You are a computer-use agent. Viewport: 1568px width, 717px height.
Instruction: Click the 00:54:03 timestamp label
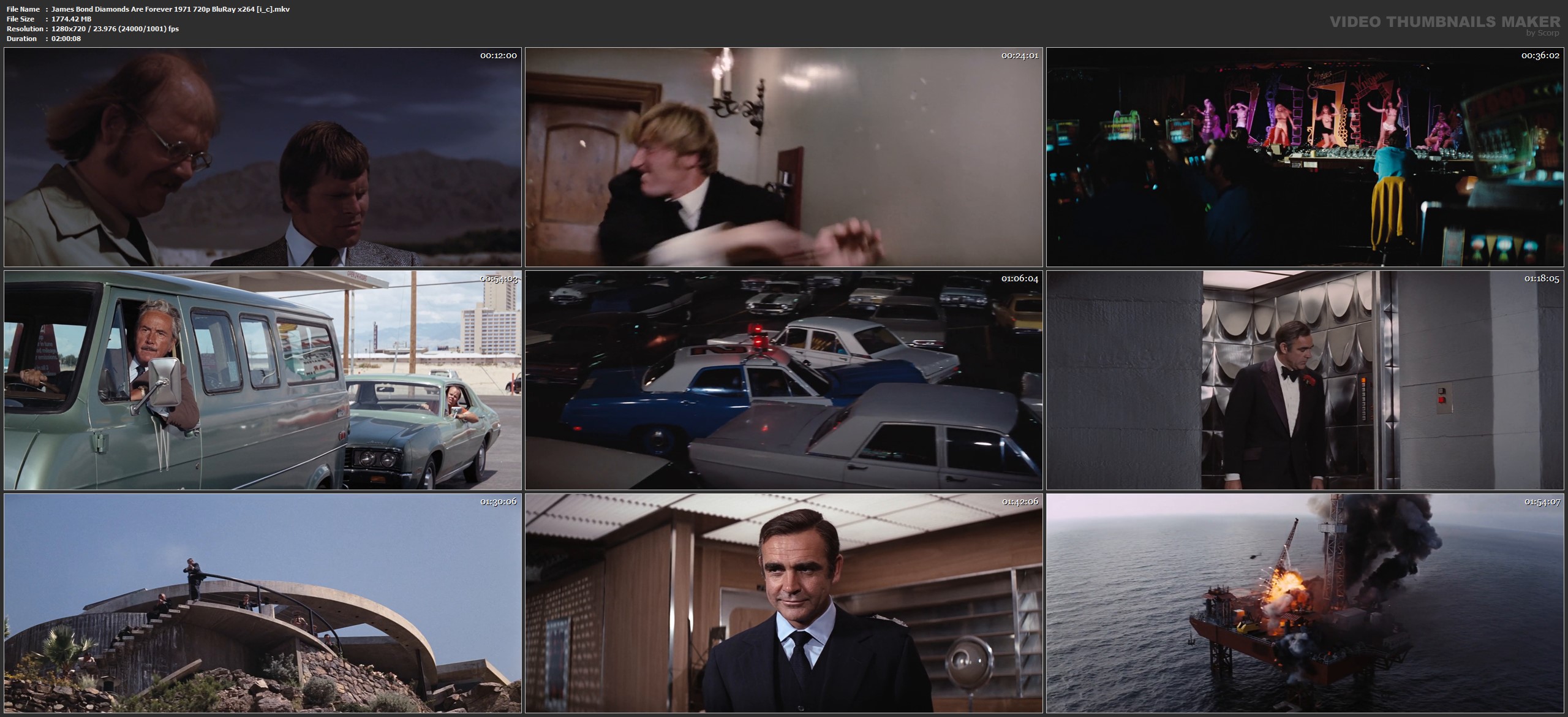(498, 278)
